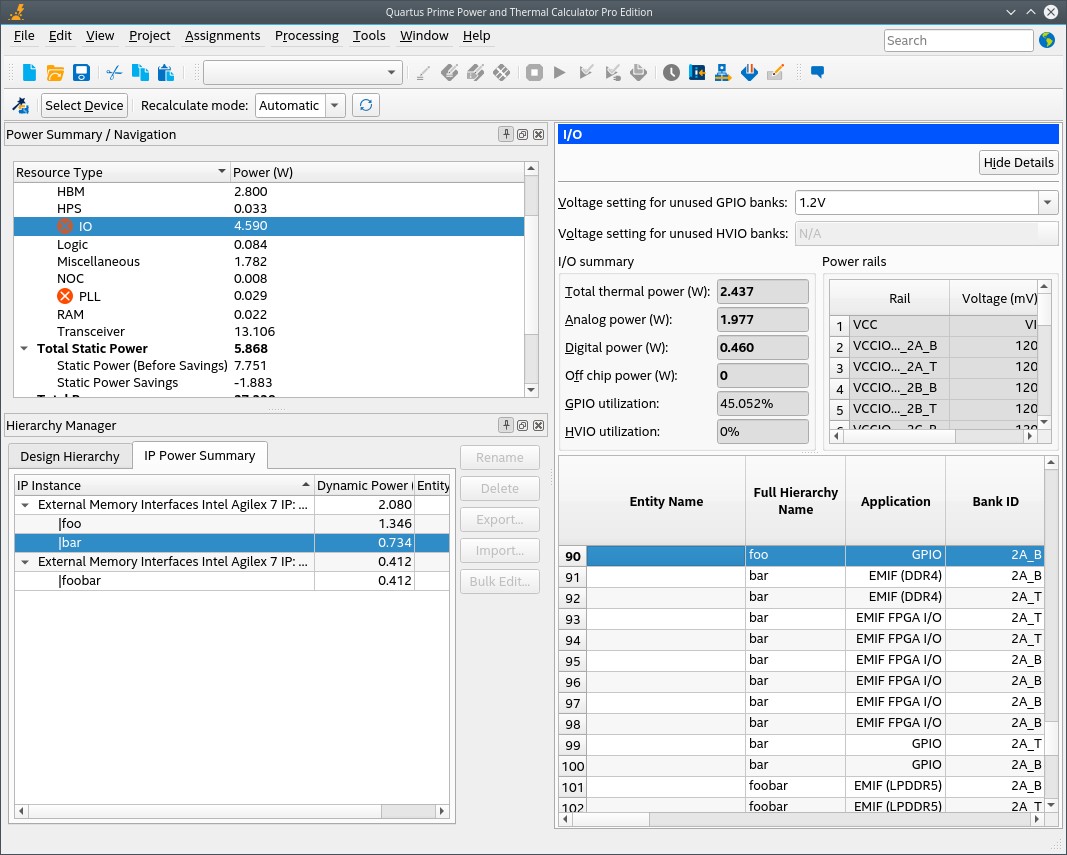1067x855 pixels.
Task: Click the globe icon beside the Search box
Action: tap(1047, 40)
